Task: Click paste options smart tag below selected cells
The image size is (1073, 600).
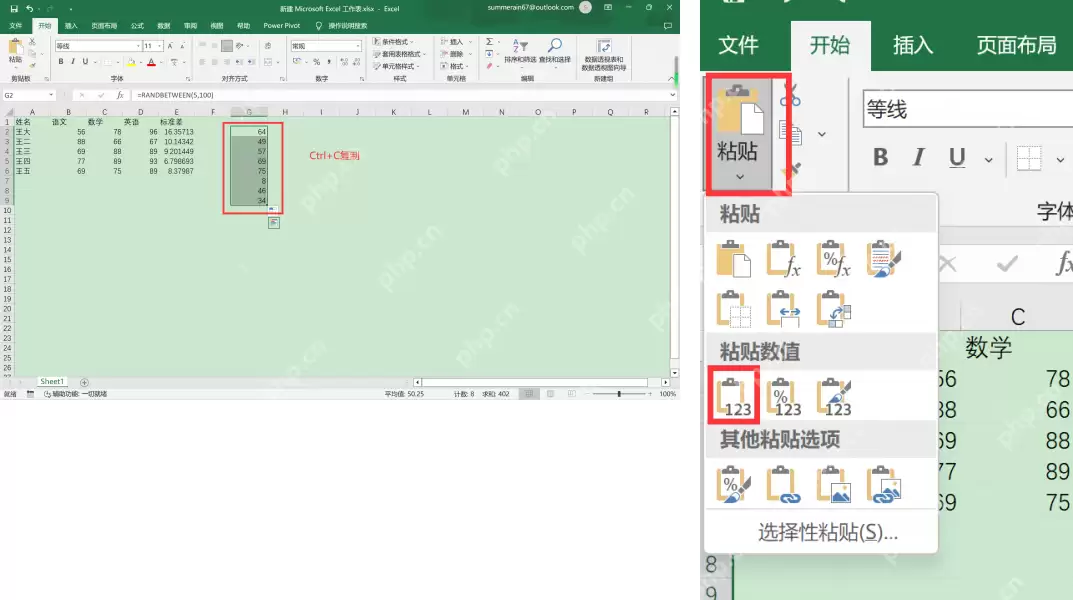Action: 274,223
